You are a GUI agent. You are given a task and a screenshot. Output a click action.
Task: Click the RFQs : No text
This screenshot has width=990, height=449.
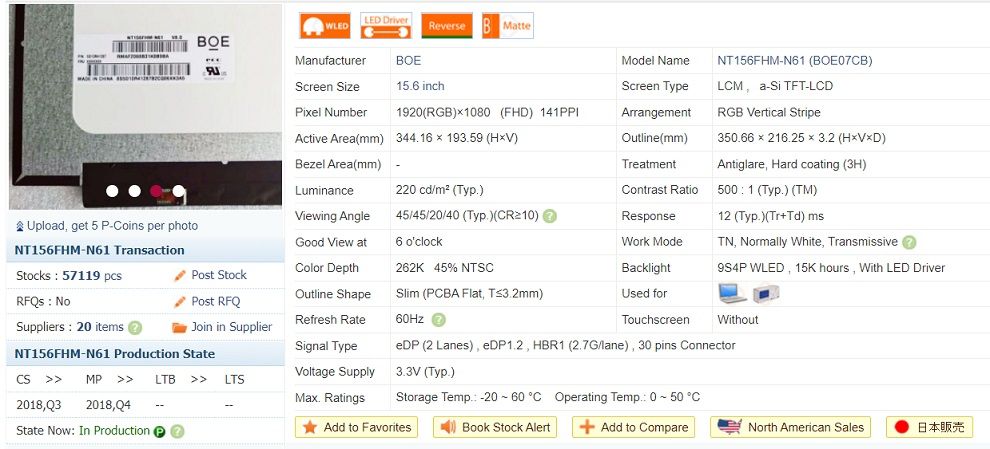coord(43,302)
